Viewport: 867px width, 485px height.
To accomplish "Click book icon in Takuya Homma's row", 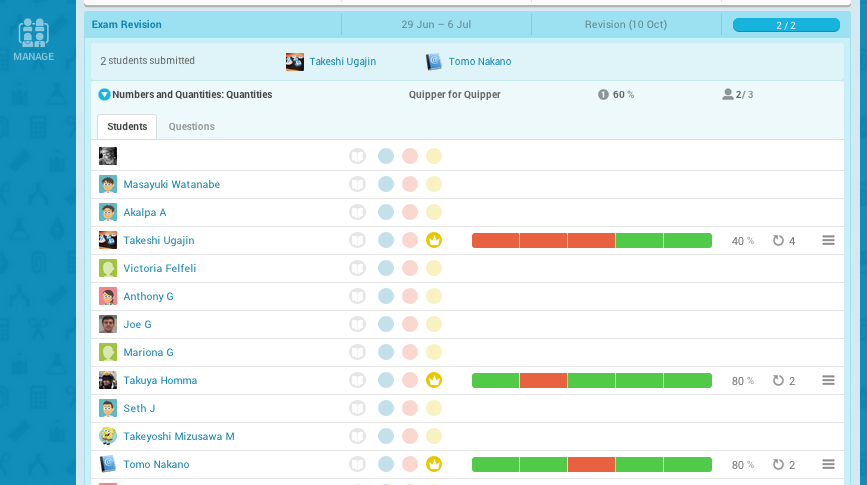I will (358, 380).
